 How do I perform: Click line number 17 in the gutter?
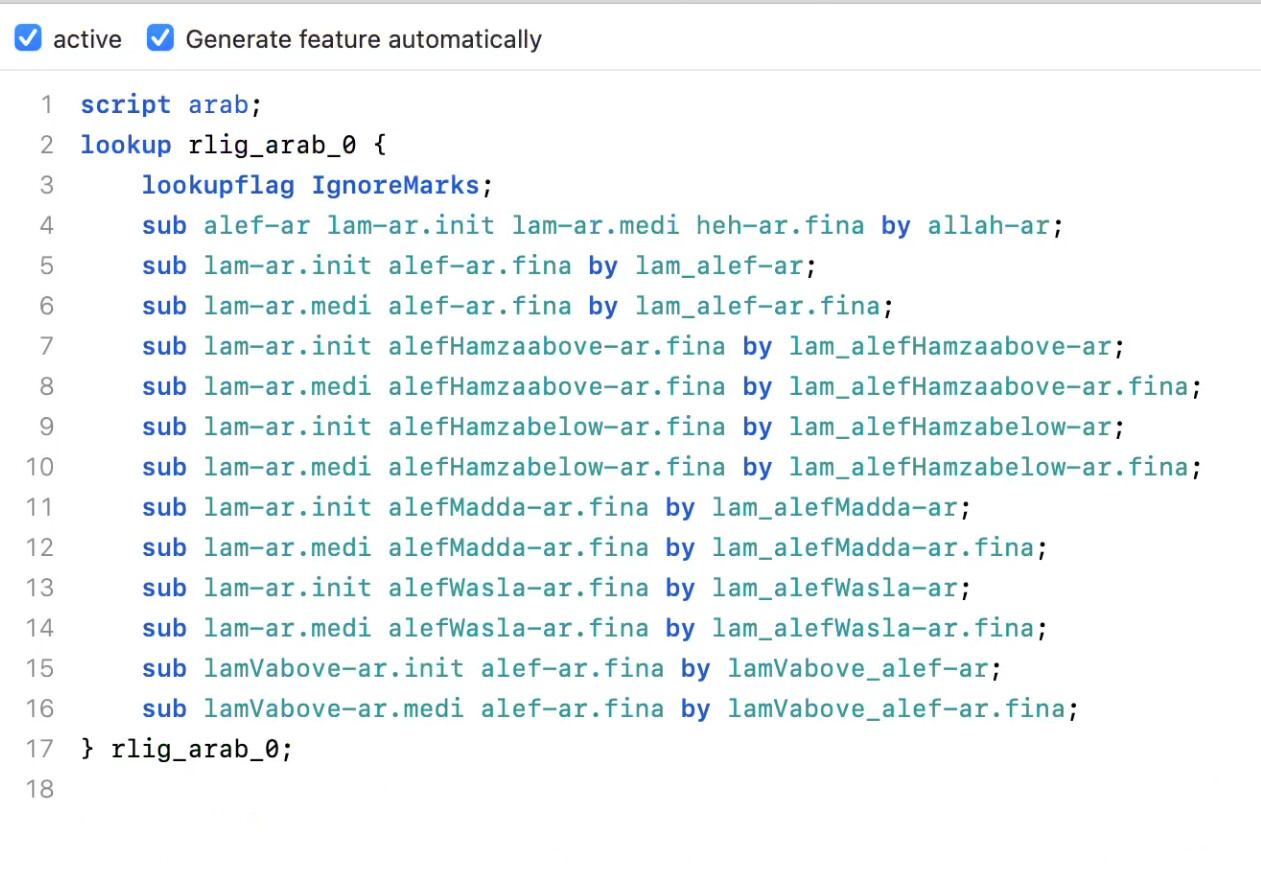(39, 749)
